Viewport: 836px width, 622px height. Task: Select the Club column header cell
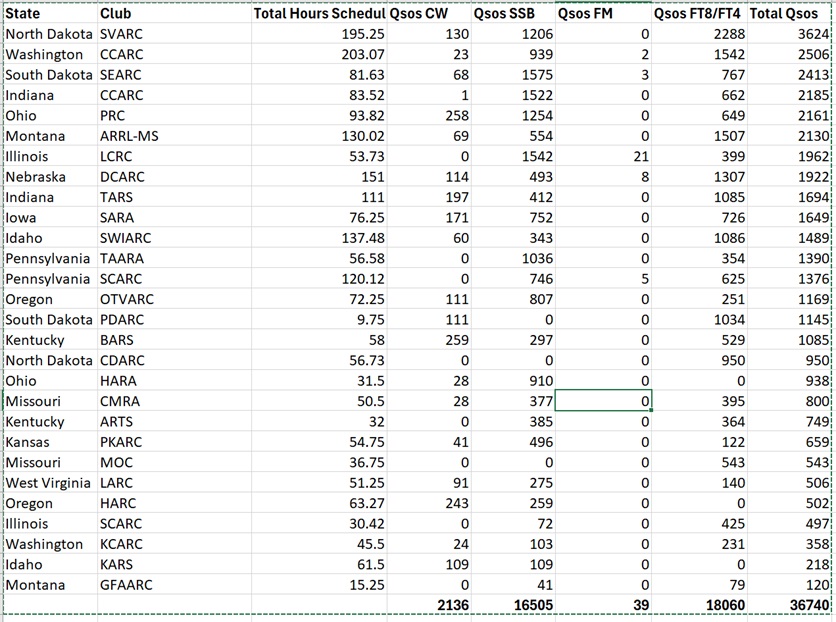pyautogui.click(x=174, y=13)
